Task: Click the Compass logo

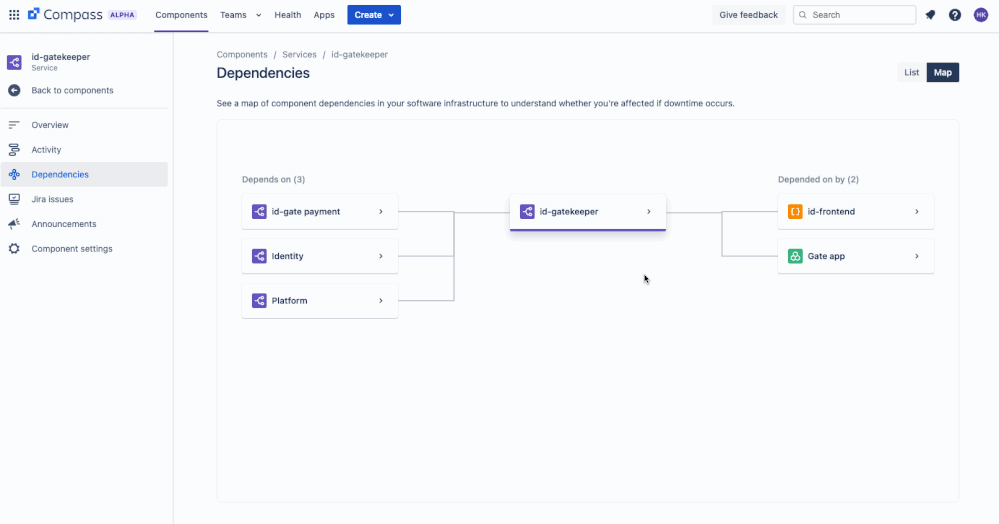Action: tap(65, 15)
